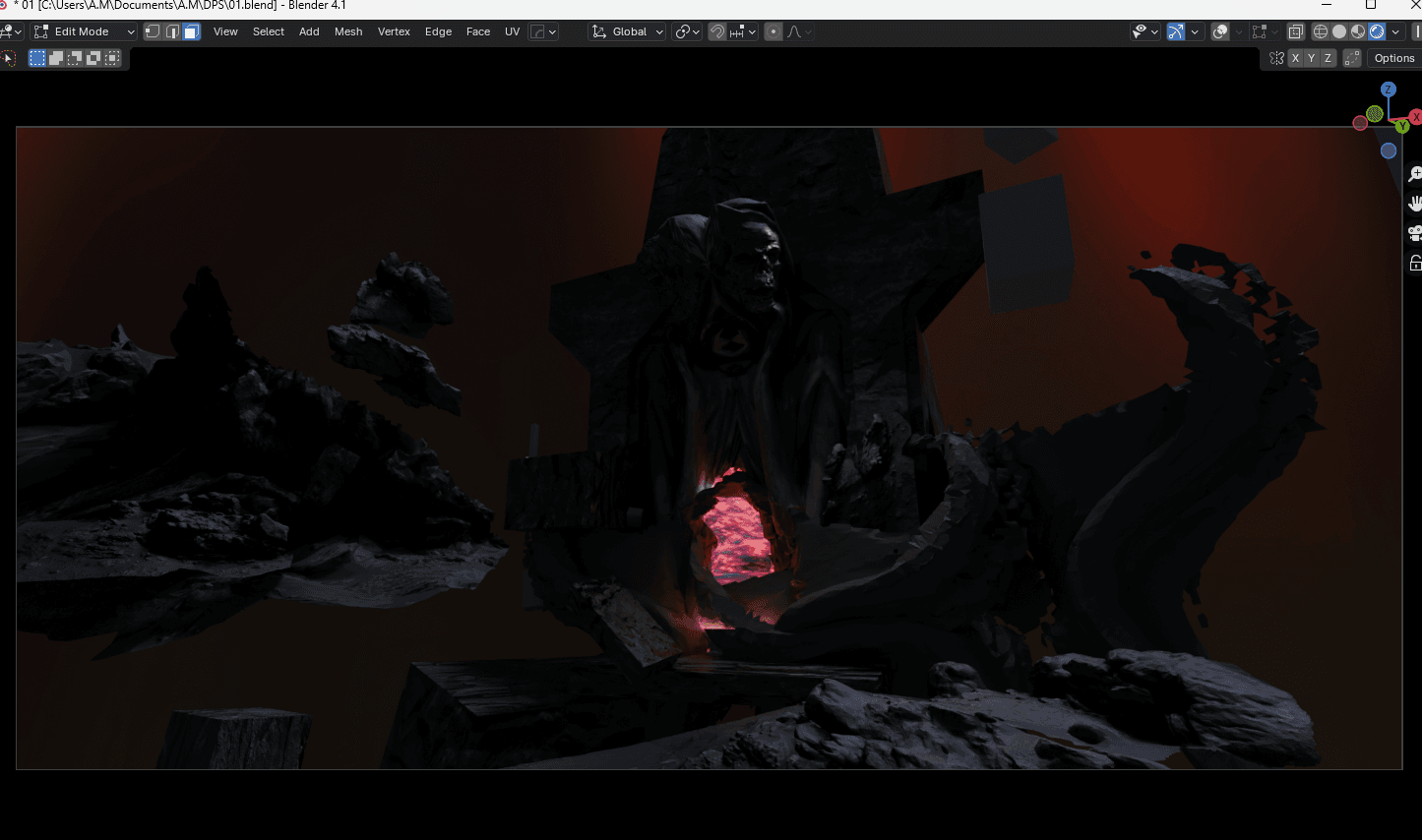Toggle the lock camera to view icon
The image size is (1422, 840).
1414,263
